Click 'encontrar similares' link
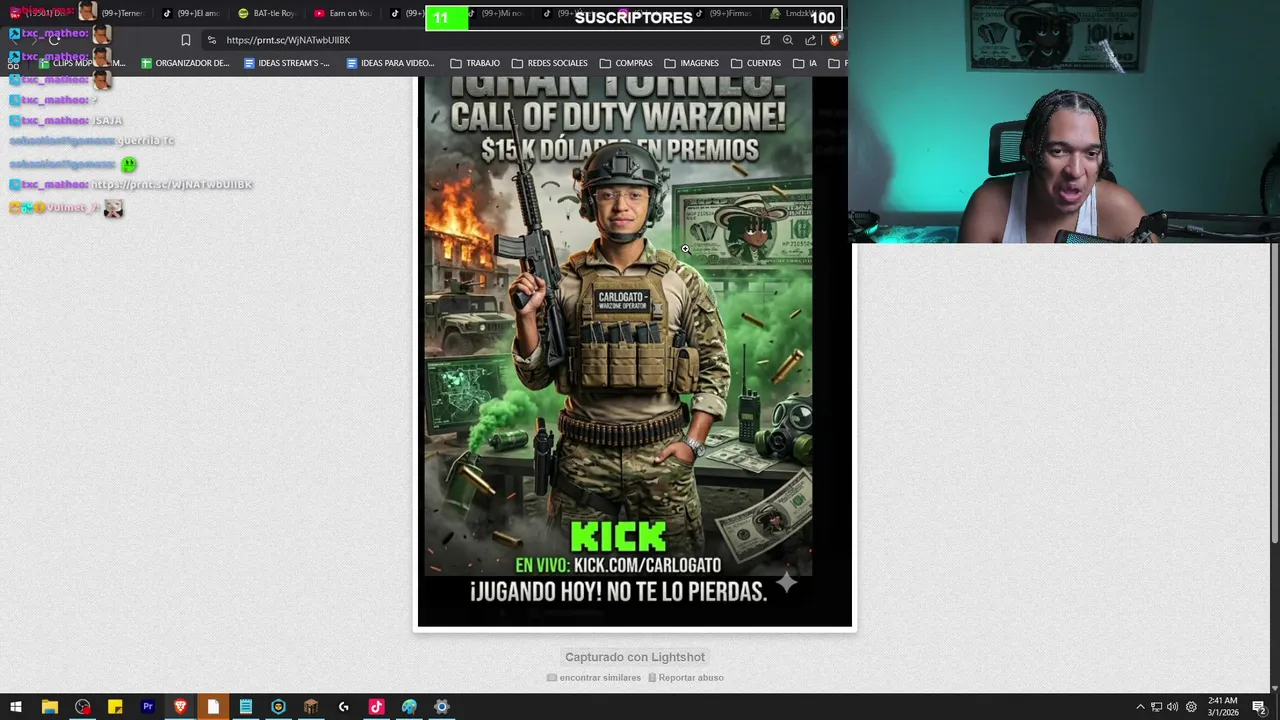1280x720 pixels. [x=594, y=678]
